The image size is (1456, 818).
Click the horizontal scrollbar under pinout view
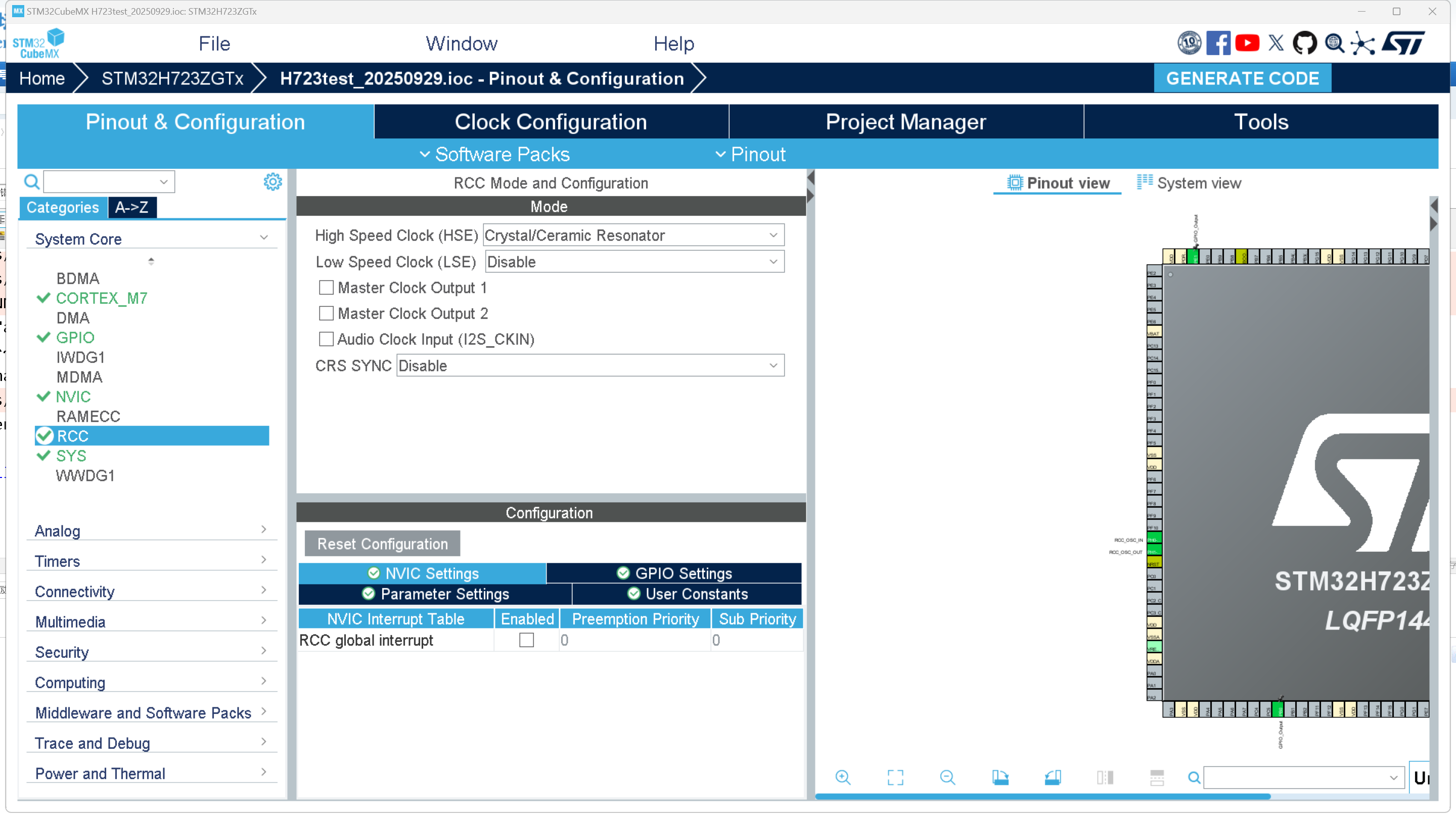pyautogui.click(x=1042, y=797)
